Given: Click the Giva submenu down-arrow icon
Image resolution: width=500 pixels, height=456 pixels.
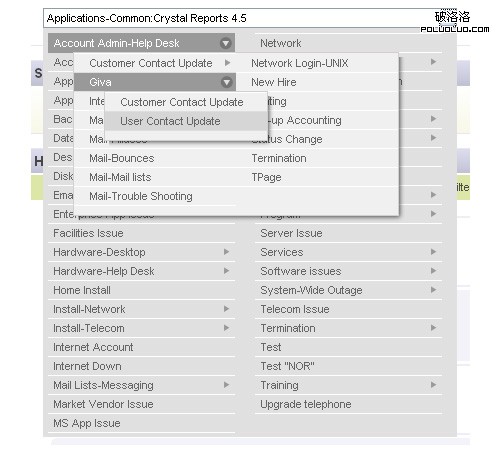Looking at the screenshot, I should (227, 82).
